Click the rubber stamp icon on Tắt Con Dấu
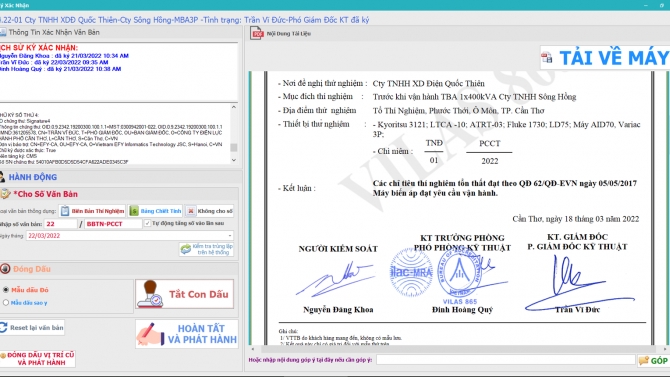Image resolution: width=670 pixels, height=377 pixels. [x=150, y=294]
